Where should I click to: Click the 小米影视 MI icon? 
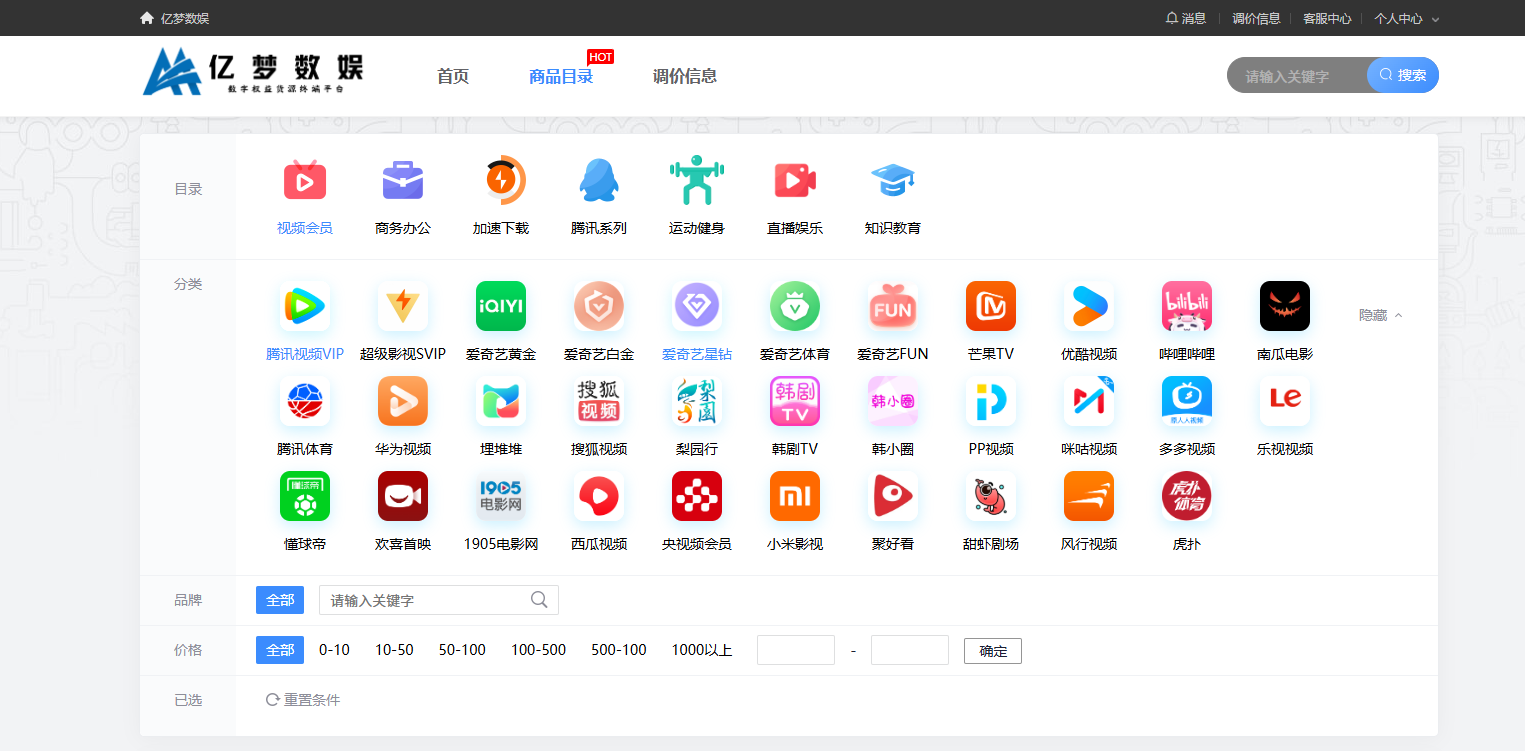(795, 496)
